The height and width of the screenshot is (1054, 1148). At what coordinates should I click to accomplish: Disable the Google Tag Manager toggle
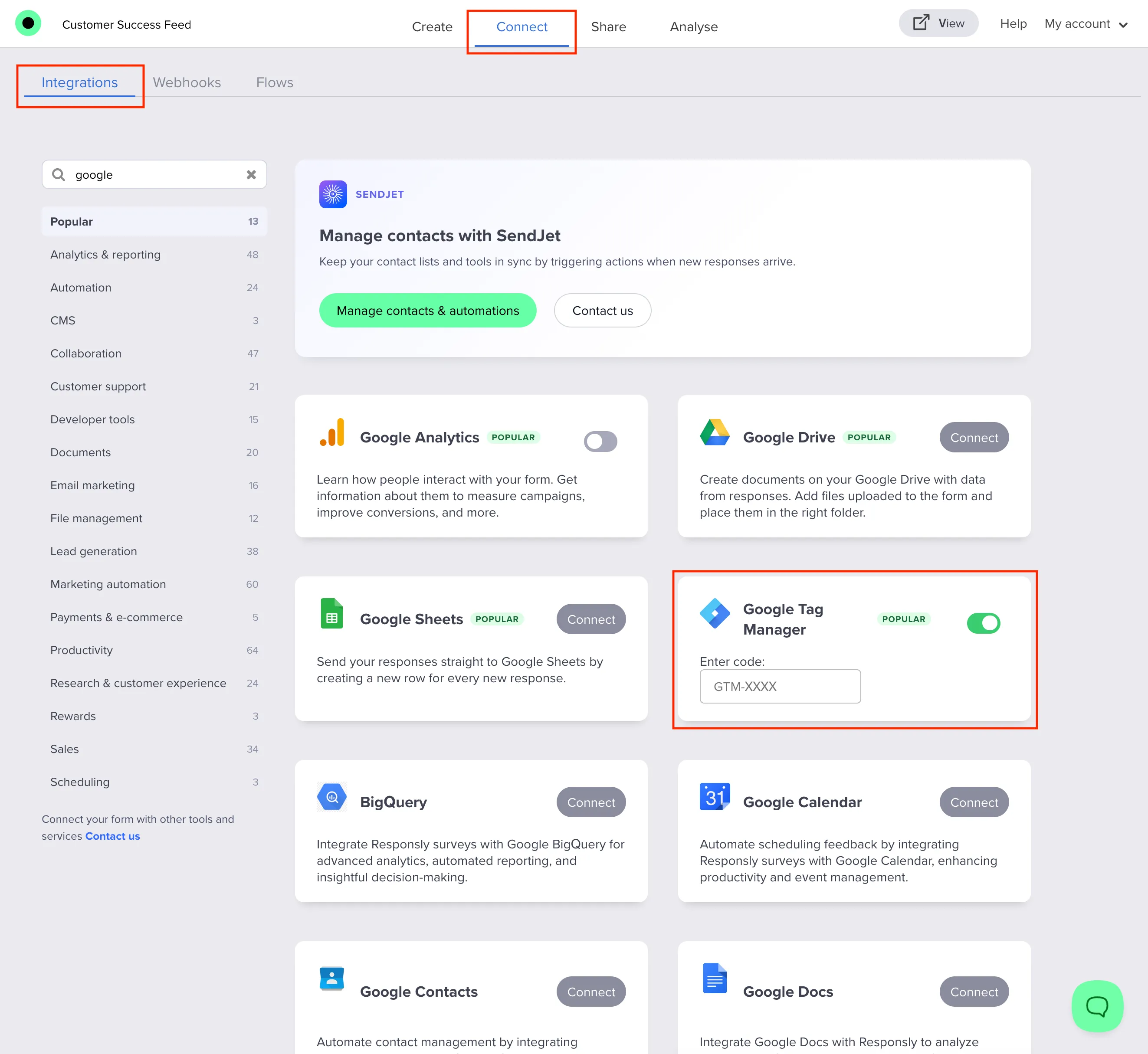(x=983, y=623)
